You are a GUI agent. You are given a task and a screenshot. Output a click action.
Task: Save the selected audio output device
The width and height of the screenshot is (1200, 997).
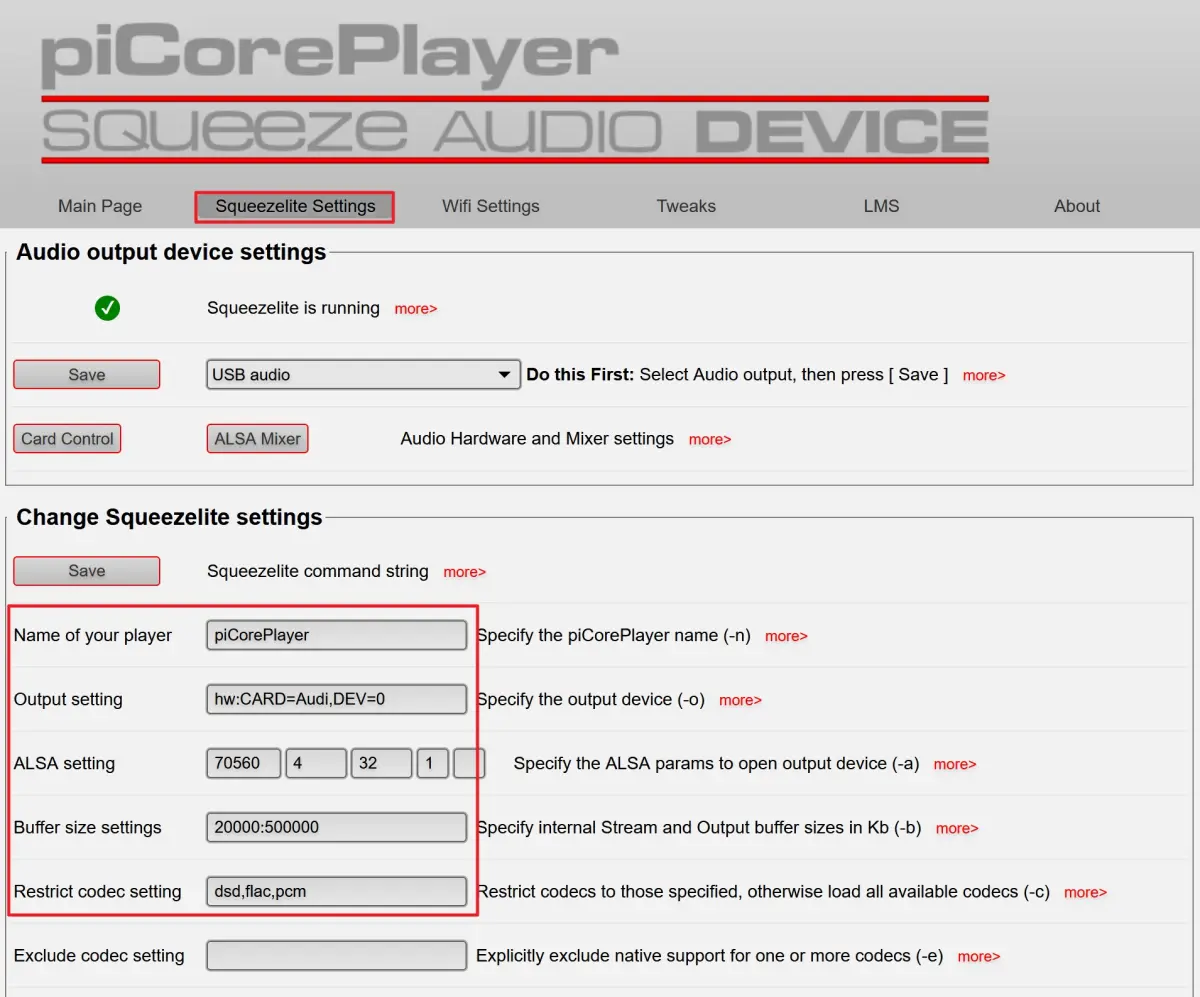[x=86, y=375]
